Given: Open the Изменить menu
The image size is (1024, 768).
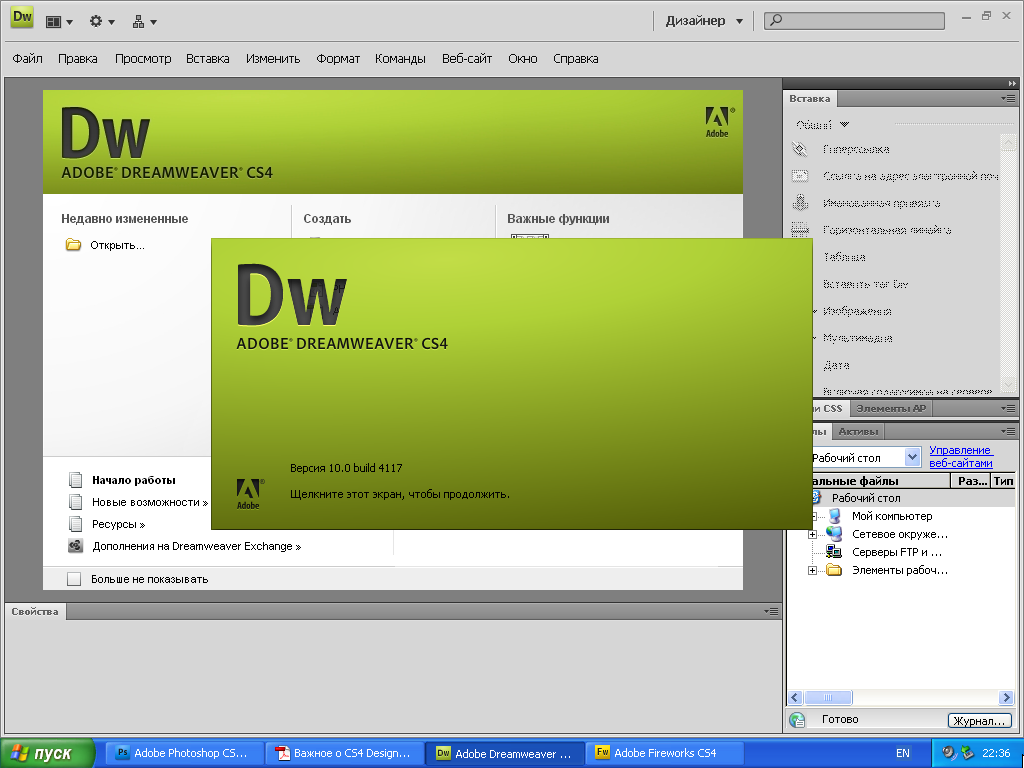Looking at the screenshot, I should 273,59.
